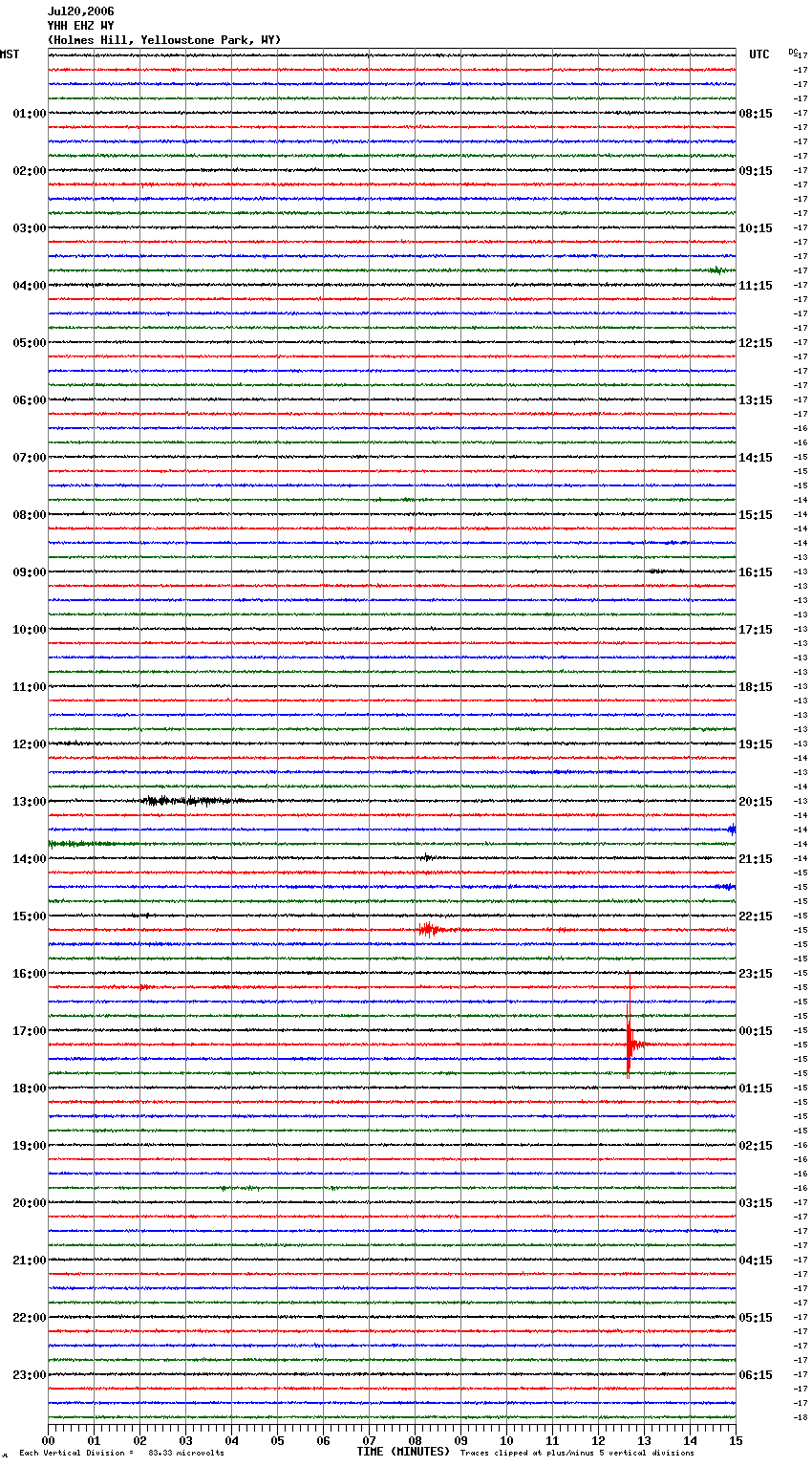Select the '12:00' MST row label

[30, 744]
